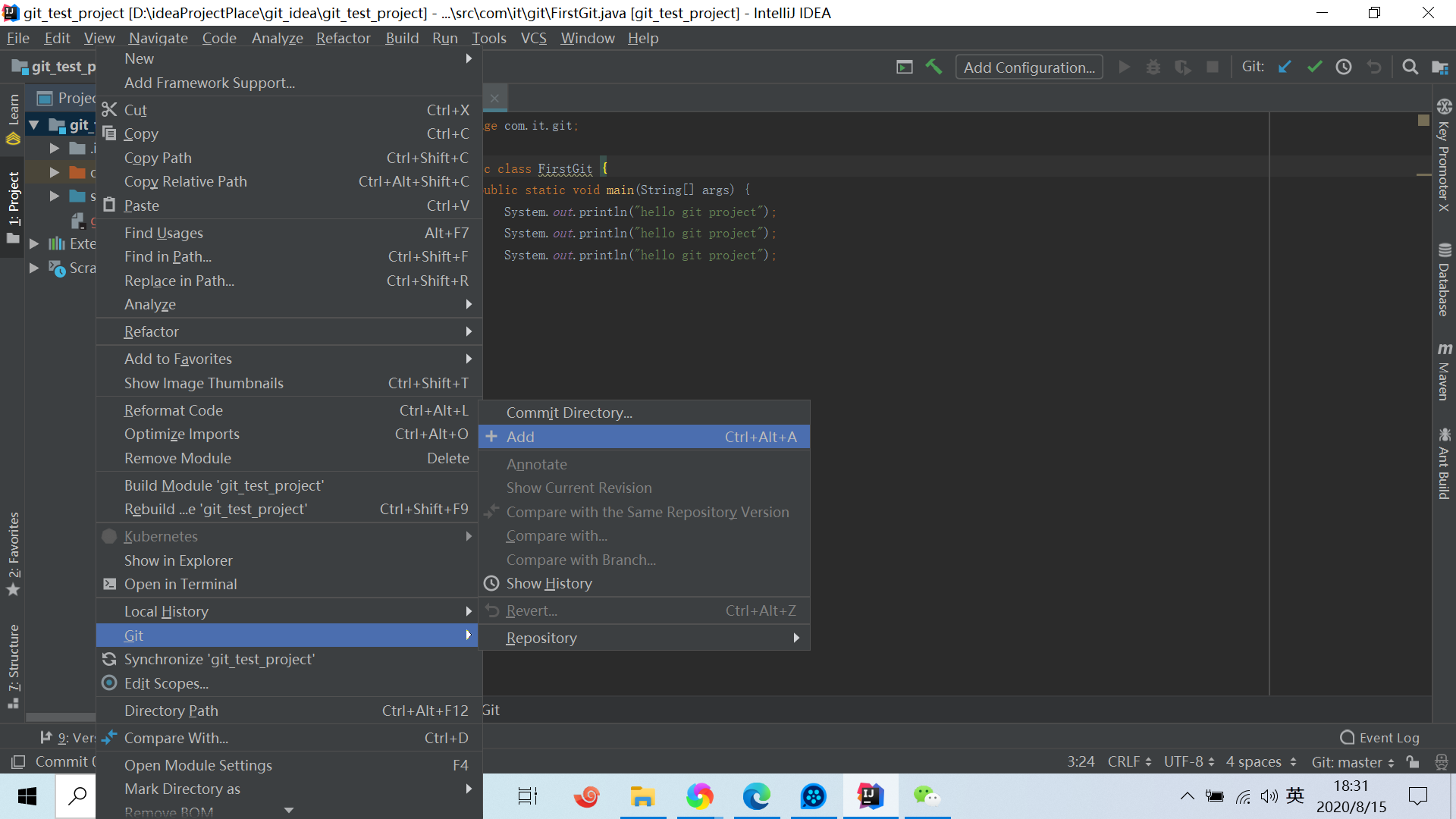1456x819 pixels.
Task: Select Copy Path in context menu
Action: [x=289, y=158]
